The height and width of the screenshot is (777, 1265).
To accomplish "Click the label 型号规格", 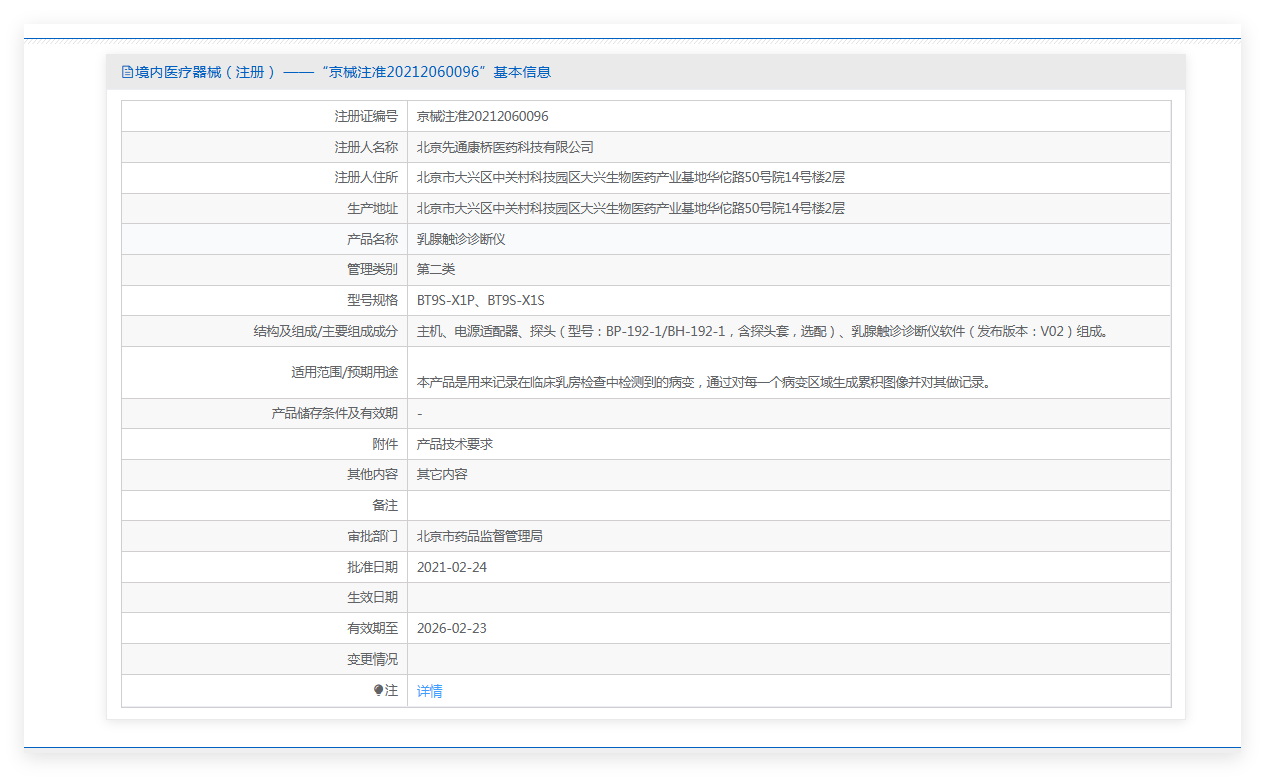I will pos(372,300).
